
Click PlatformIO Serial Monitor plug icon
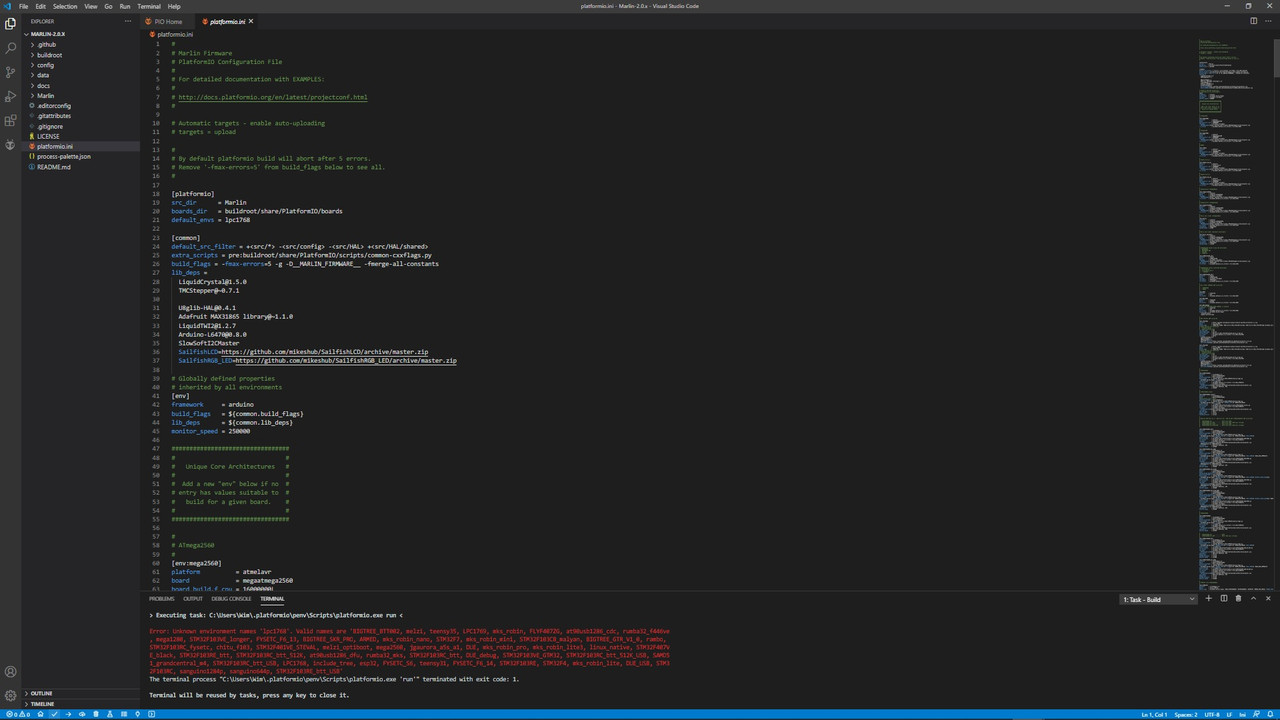[x=137, y=714]
